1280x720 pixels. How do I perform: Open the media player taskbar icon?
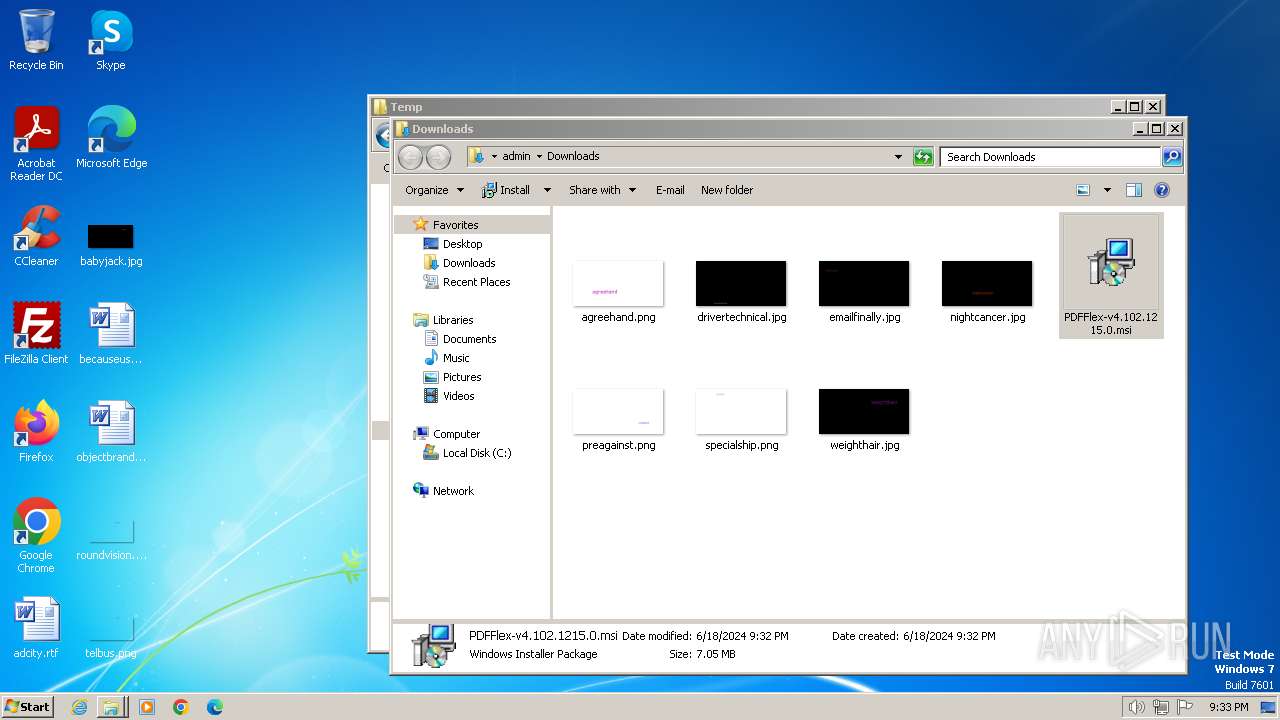pyautogui.click(x=147, y=707)
